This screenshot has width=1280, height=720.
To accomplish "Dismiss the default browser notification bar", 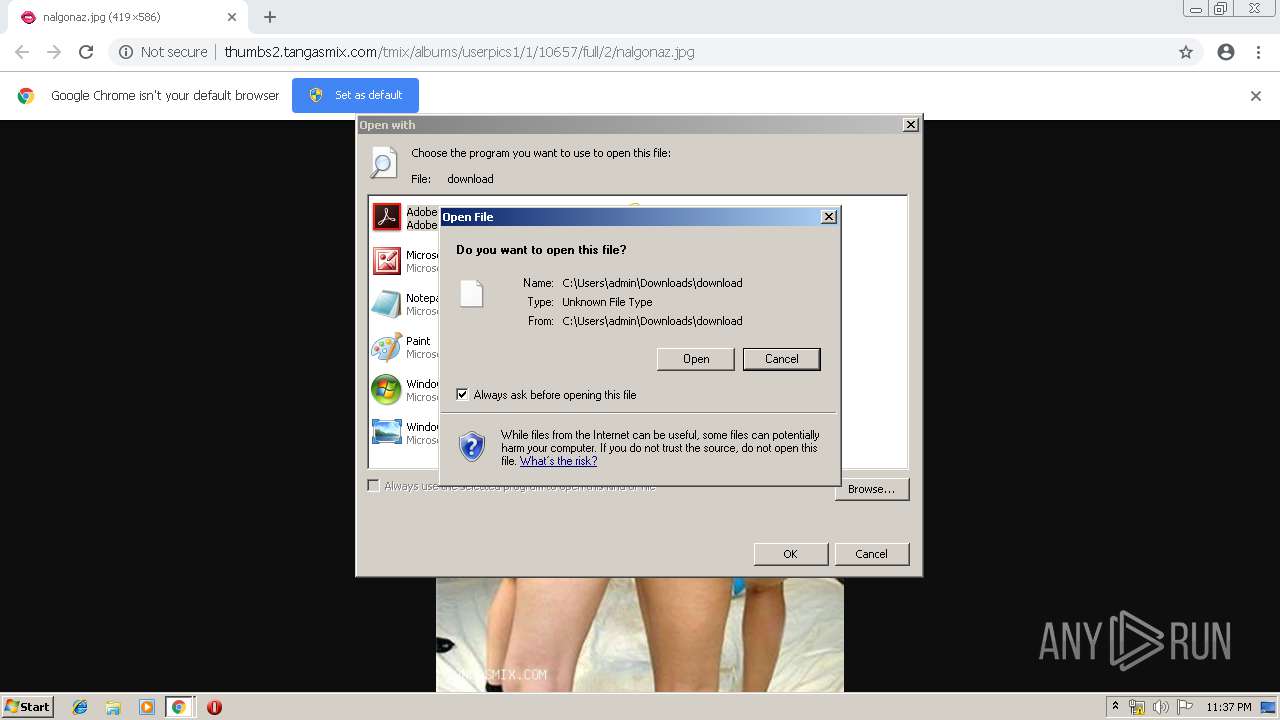I will (x=1256, y=96).
